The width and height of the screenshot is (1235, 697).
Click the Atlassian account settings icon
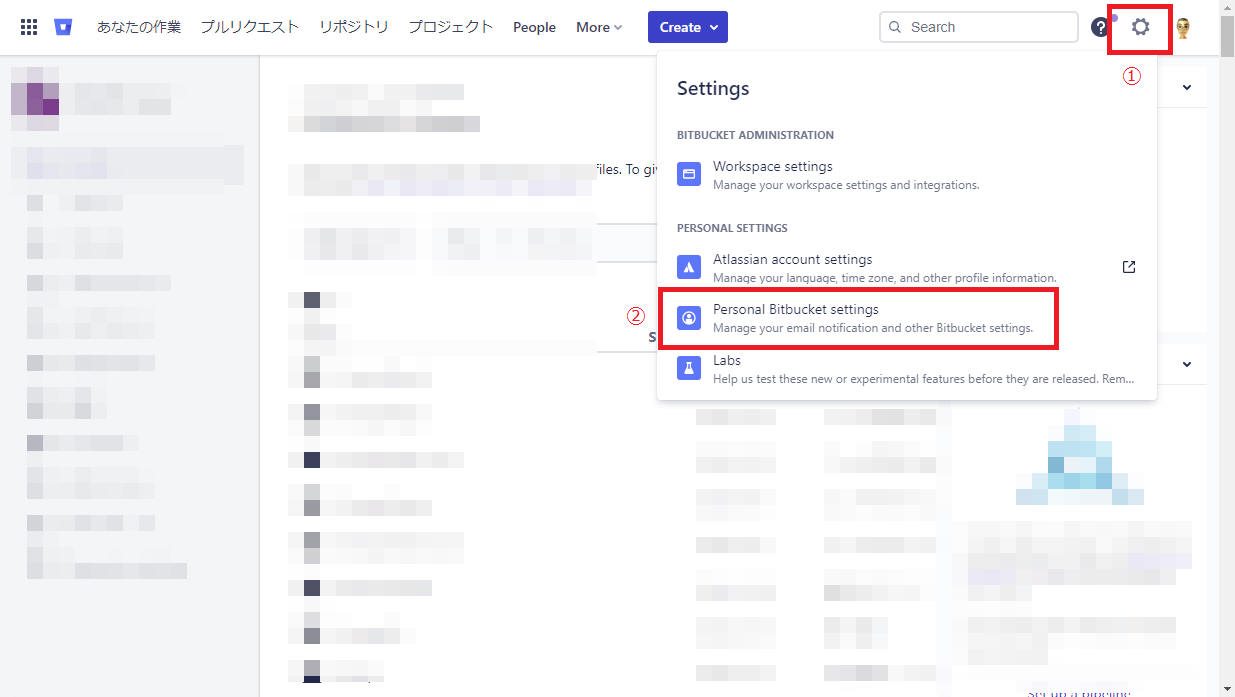click(688, 267)
